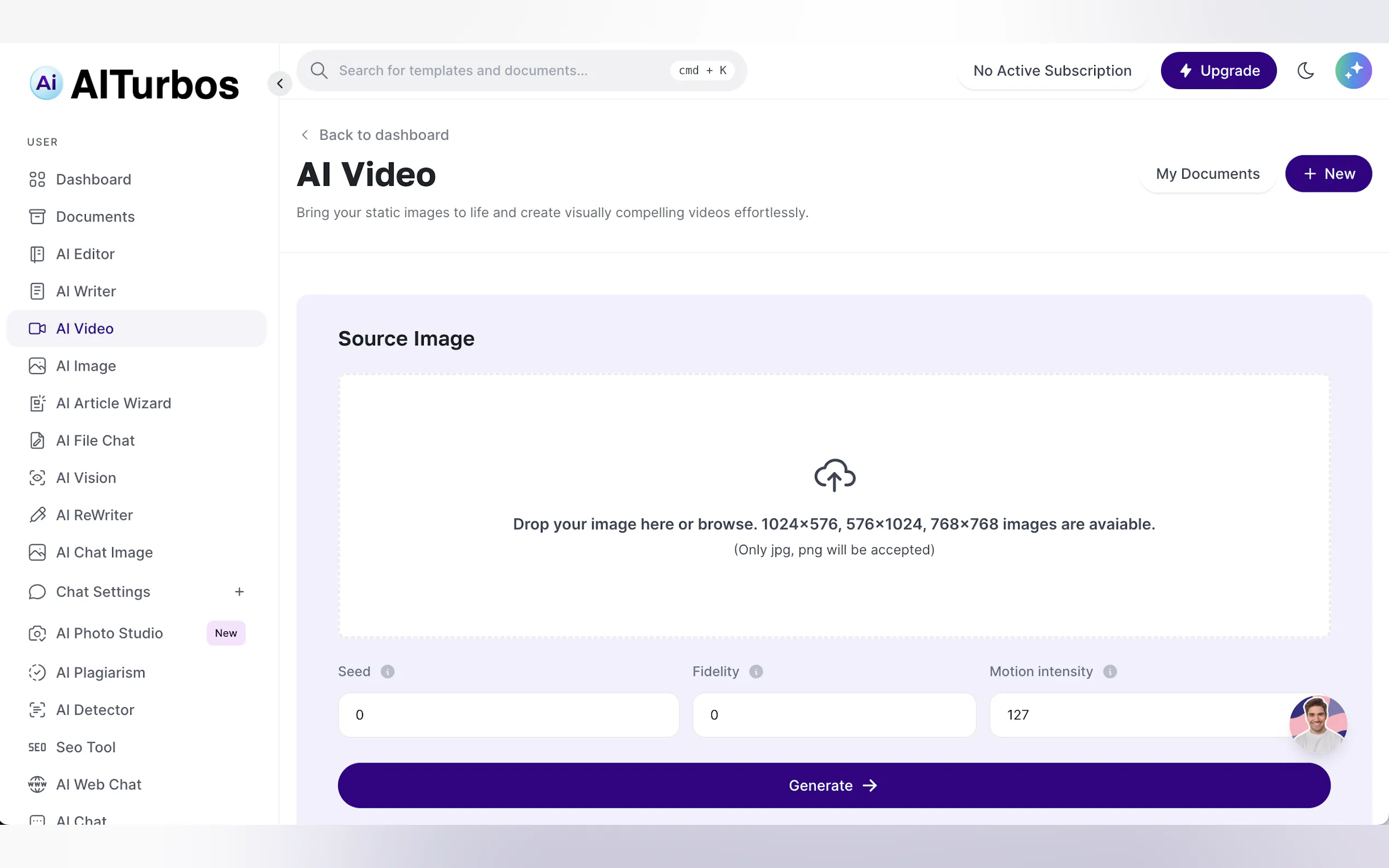
Task: Click the Fidelity info icon
Action: [756, 672]
